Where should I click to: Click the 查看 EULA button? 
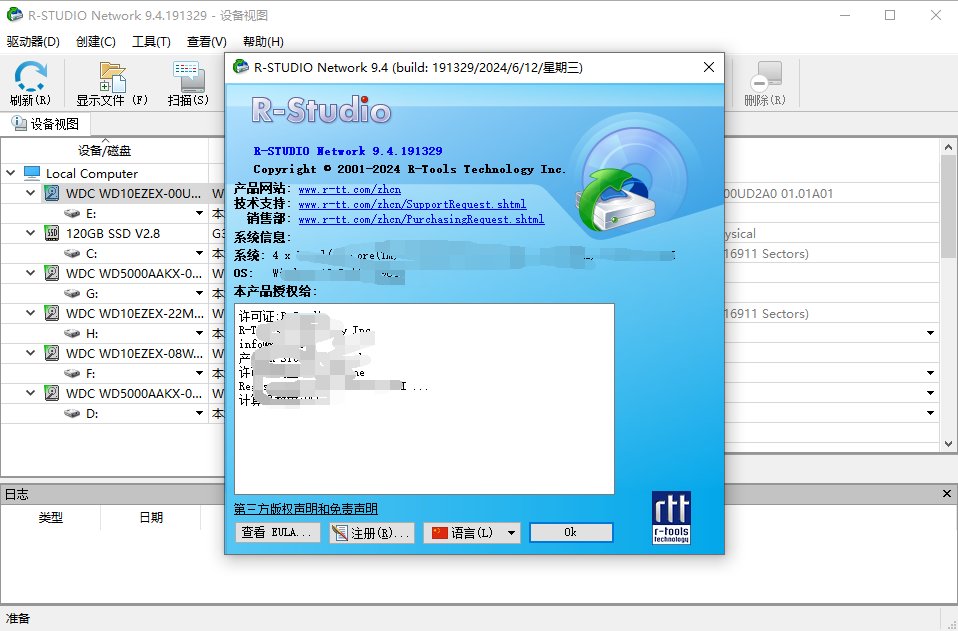click(277, 533)
